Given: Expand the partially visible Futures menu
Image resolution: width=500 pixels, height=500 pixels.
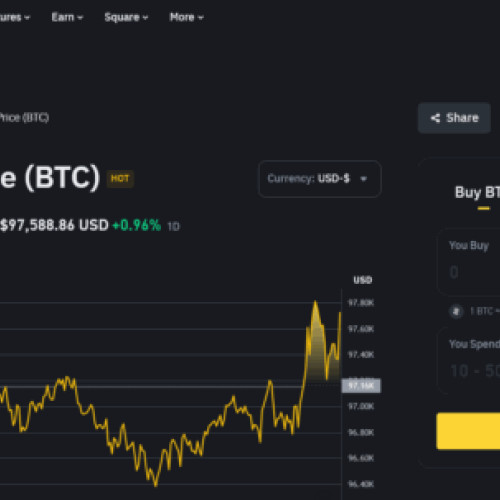Looking at the screenshot, I should (x=15, y=17).
